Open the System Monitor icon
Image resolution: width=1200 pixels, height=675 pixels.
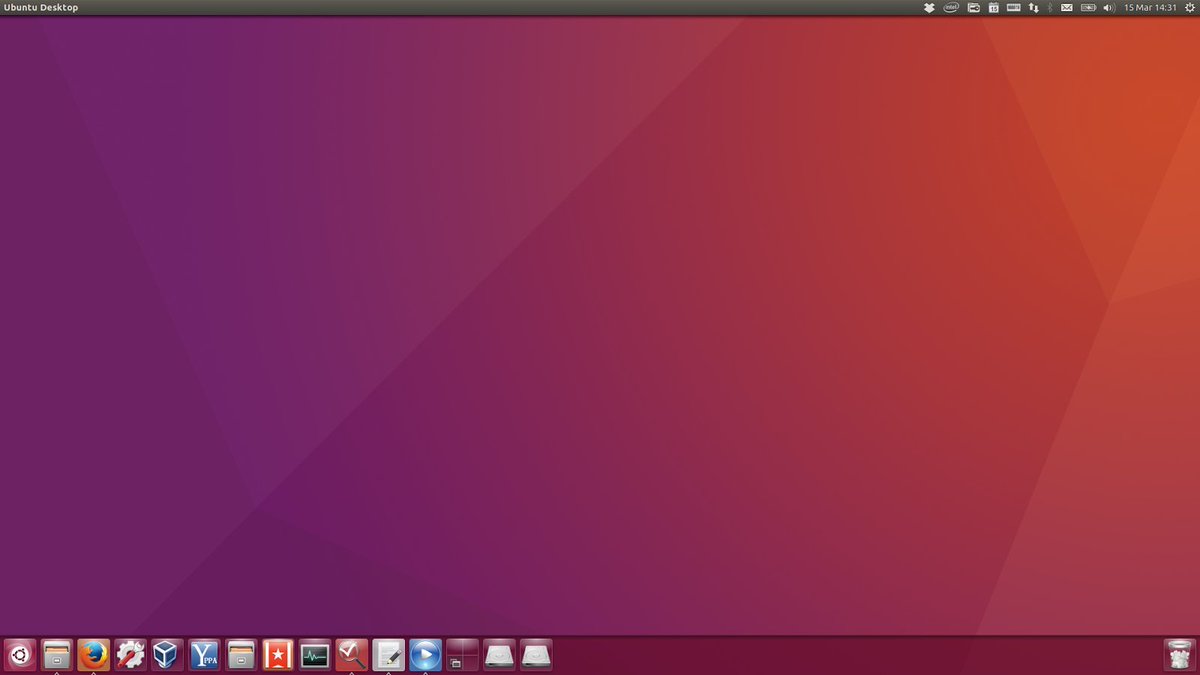315,655
